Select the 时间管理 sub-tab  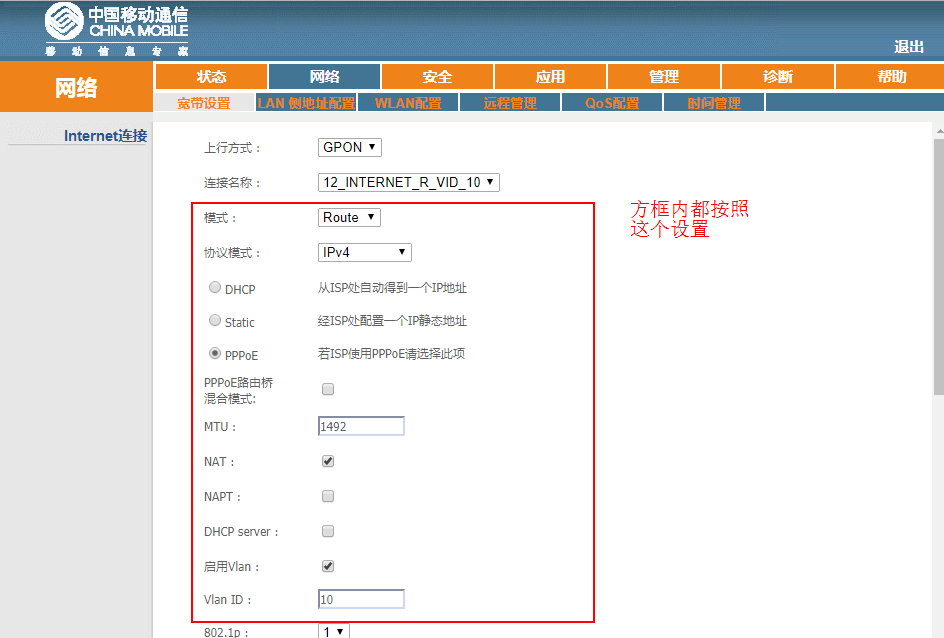coord(714,103)
